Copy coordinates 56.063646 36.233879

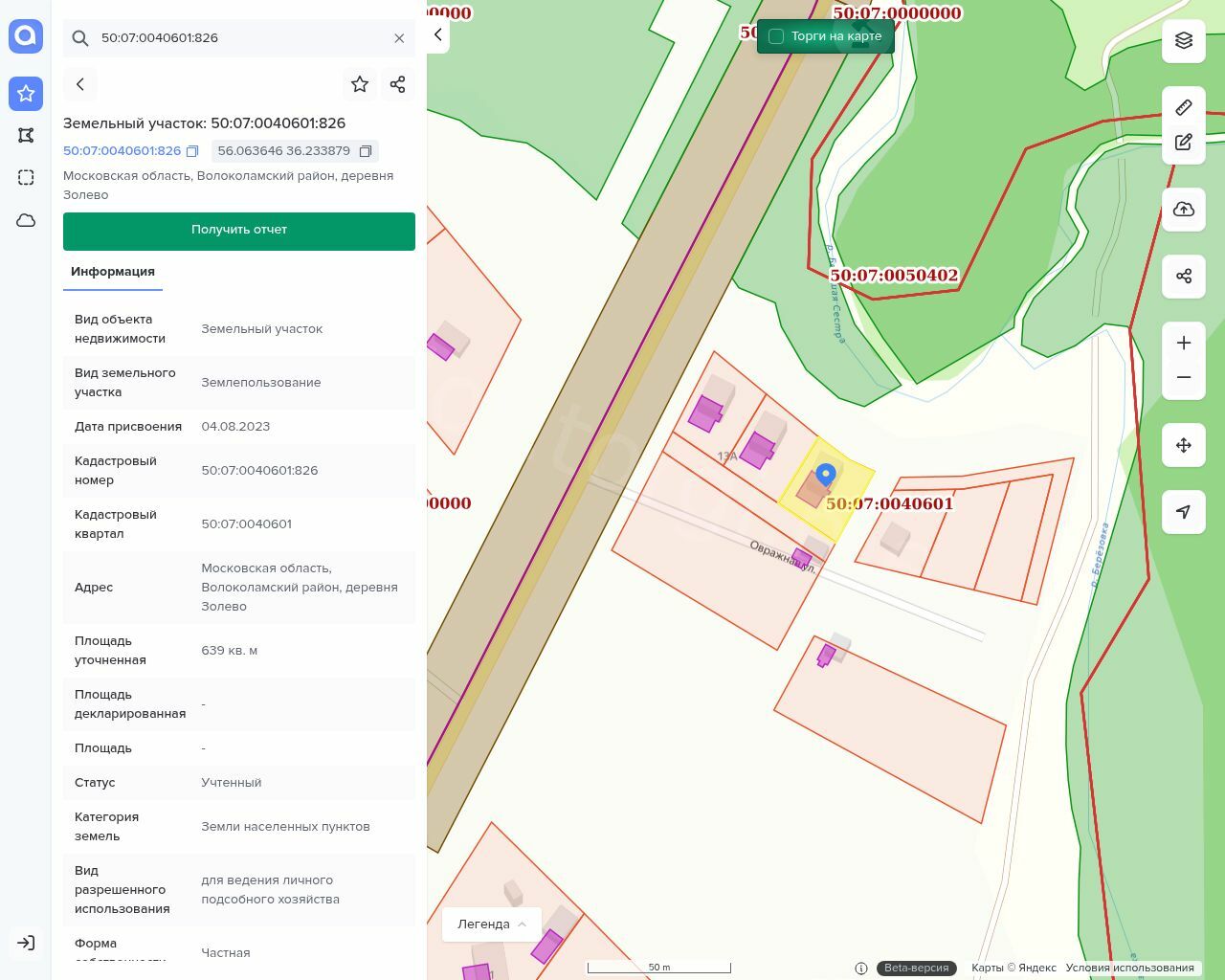(365, 151)
